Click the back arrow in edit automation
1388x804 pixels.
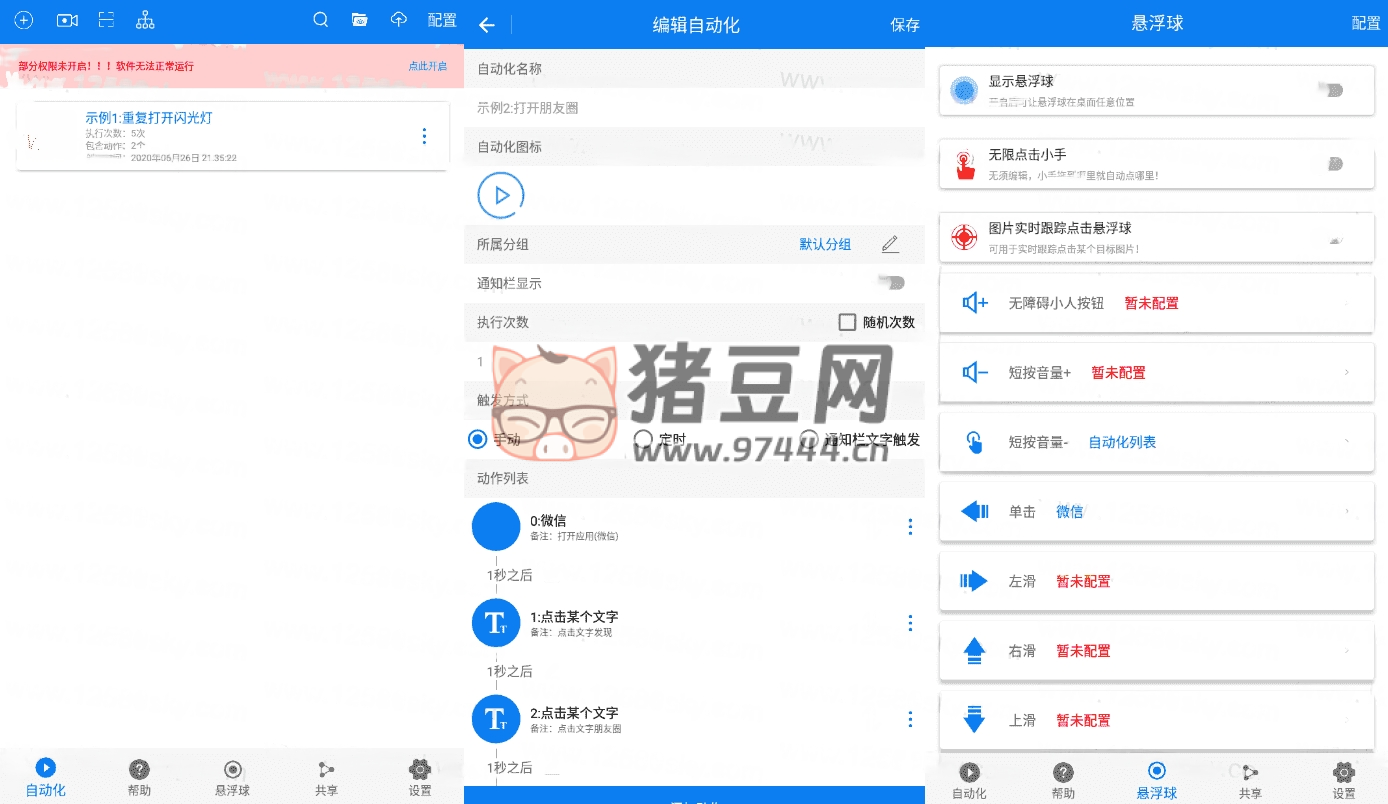[x=487, y=25]
